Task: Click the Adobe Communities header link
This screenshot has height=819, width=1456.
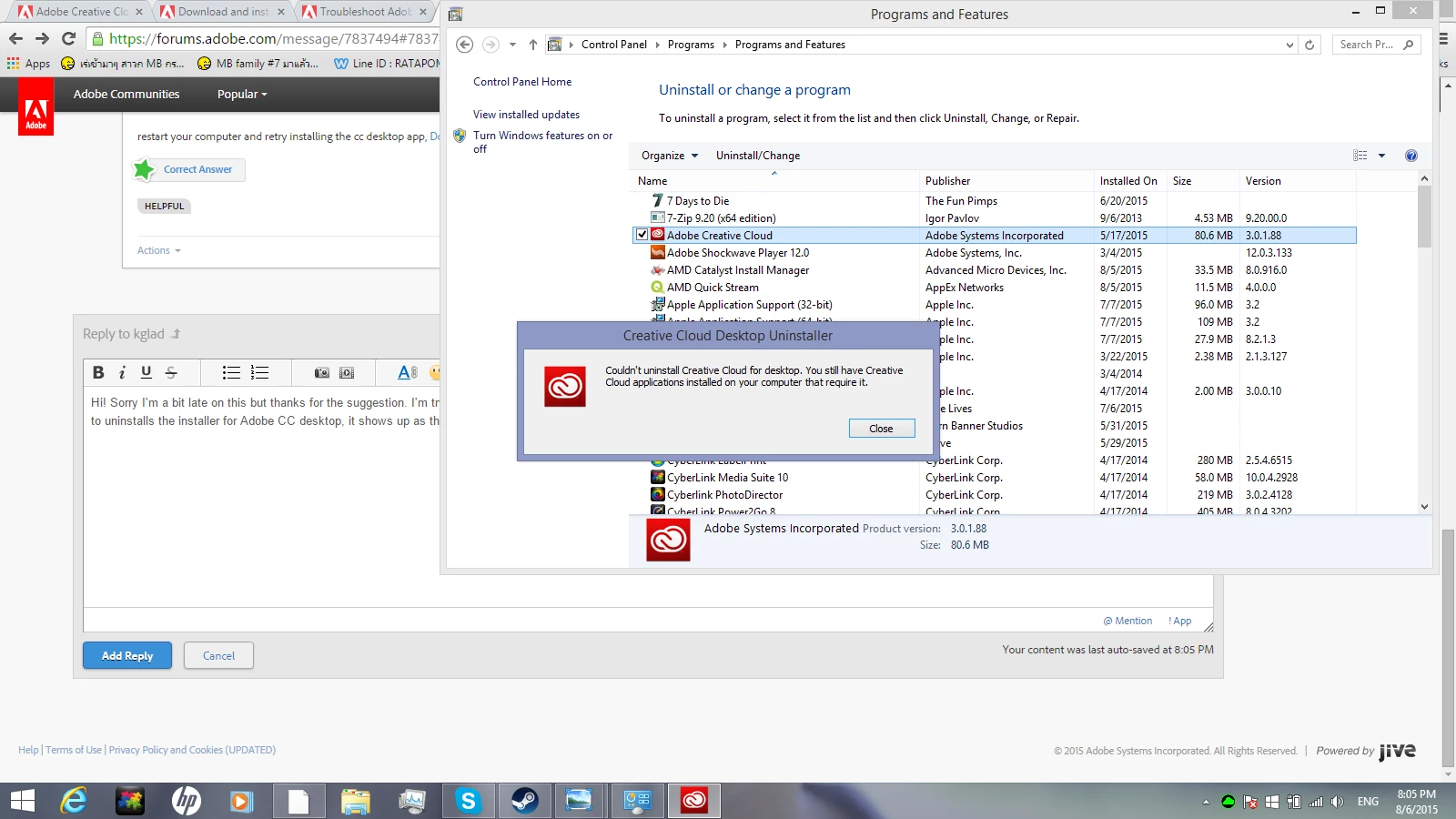Action: pos(126,95)
